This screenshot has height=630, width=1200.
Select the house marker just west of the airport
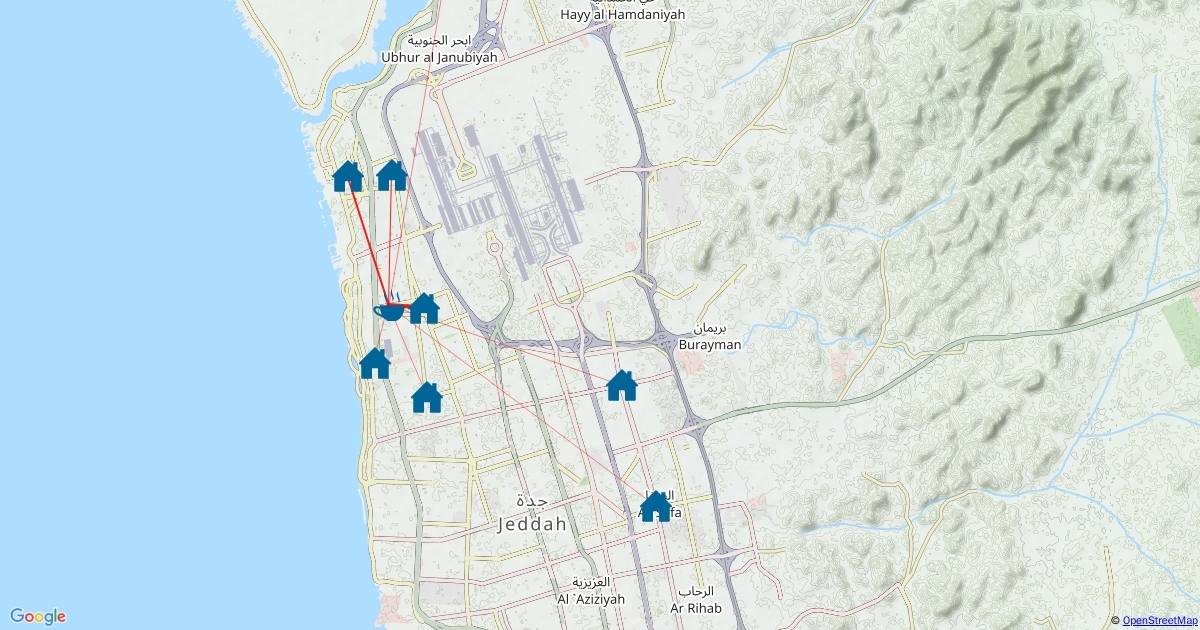tap(392, 175)
